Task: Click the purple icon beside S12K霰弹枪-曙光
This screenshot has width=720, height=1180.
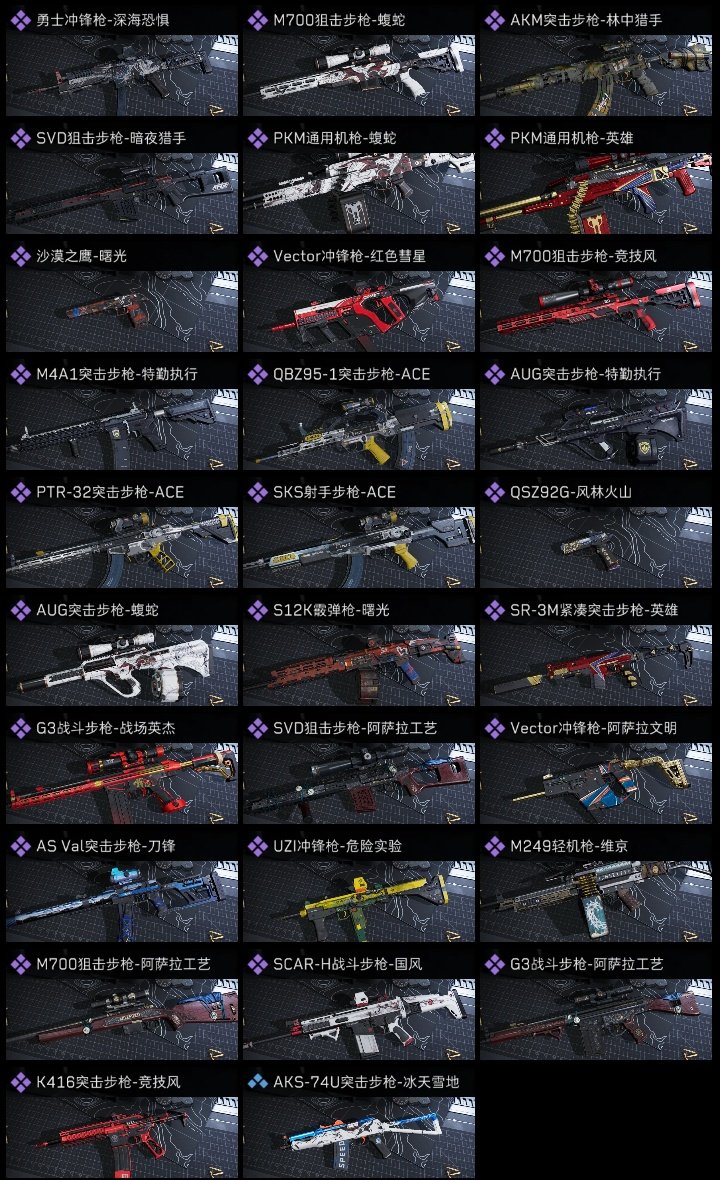Action: [x=257, y=610]
